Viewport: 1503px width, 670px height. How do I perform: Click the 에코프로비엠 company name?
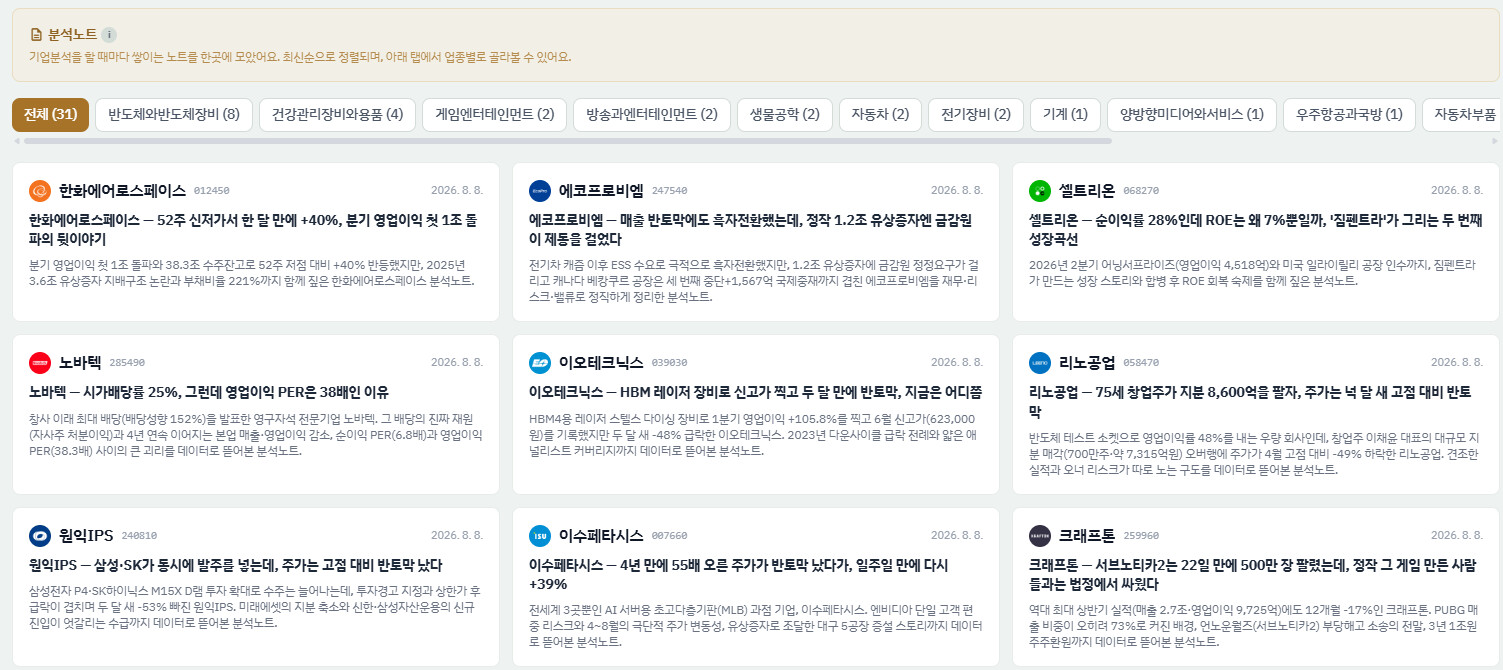601,190
